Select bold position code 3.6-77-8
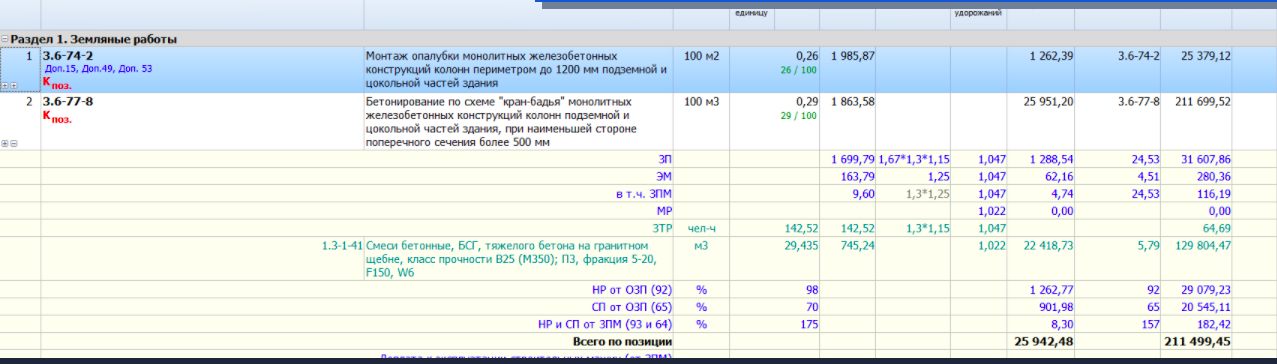1277x364 pixels. (x=68, y=102)
